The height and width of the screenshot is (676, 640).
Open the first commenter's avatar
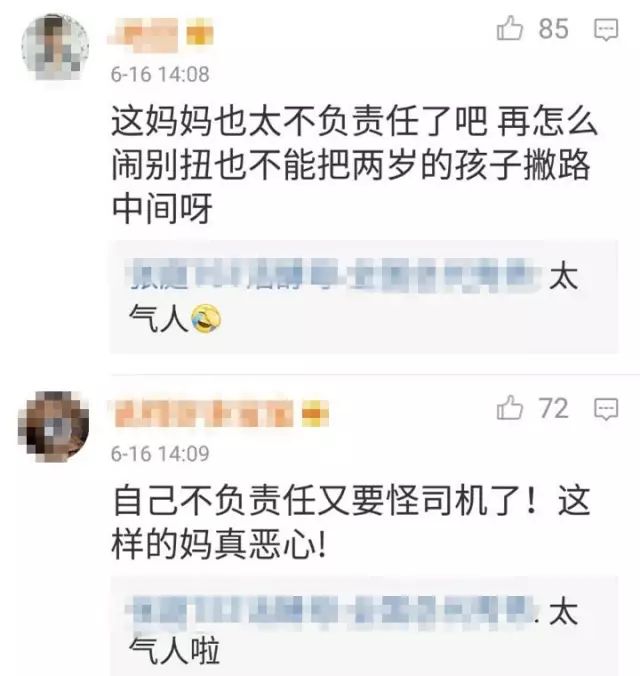(x=56, y=47)
